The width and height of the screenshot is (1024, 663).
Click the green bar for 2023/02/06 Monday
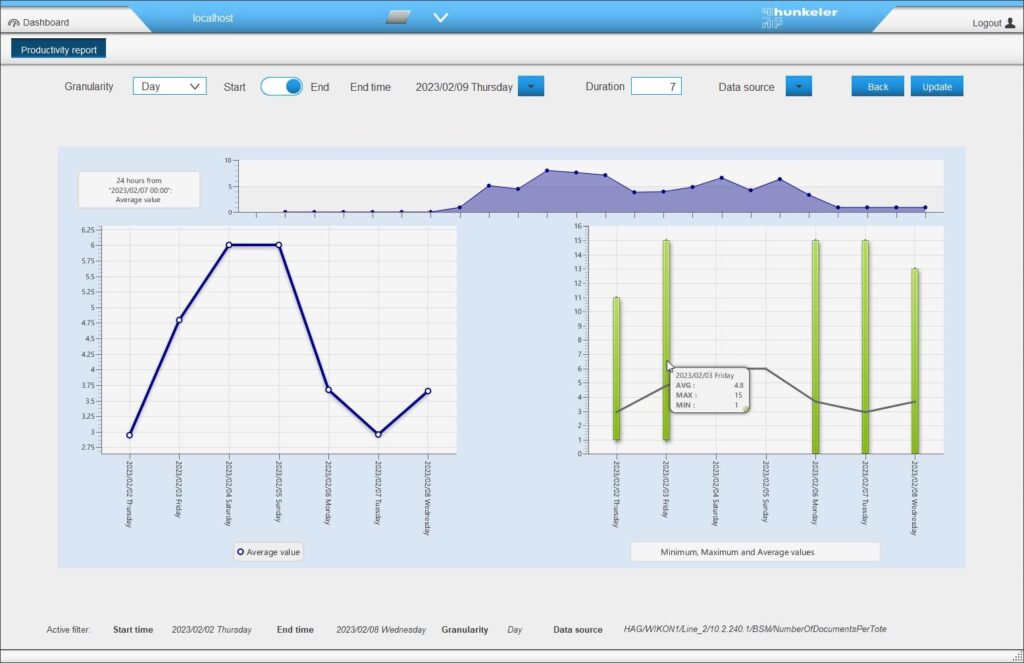pos(816,347)
